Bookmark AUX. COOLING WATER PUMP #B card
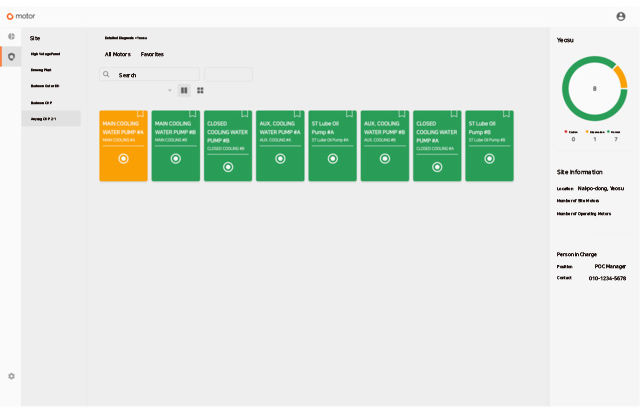The height and width of the screenshot is (415, 640). pos(402,114)
